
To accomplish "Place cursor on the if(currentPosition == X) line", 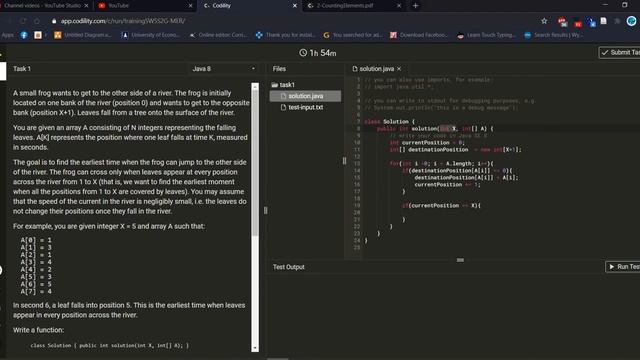I will [441, 205].
